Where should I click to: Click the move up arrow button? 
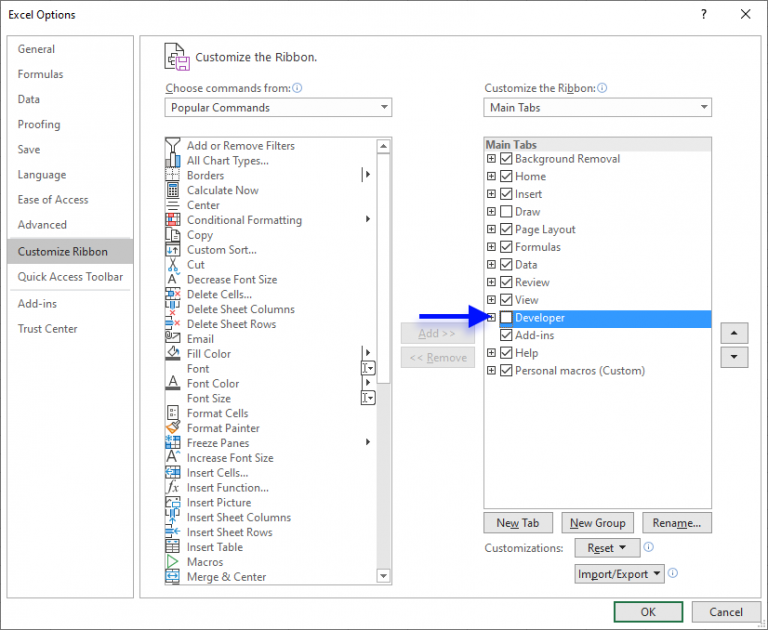pyautogui.click(x=734, y=333)
